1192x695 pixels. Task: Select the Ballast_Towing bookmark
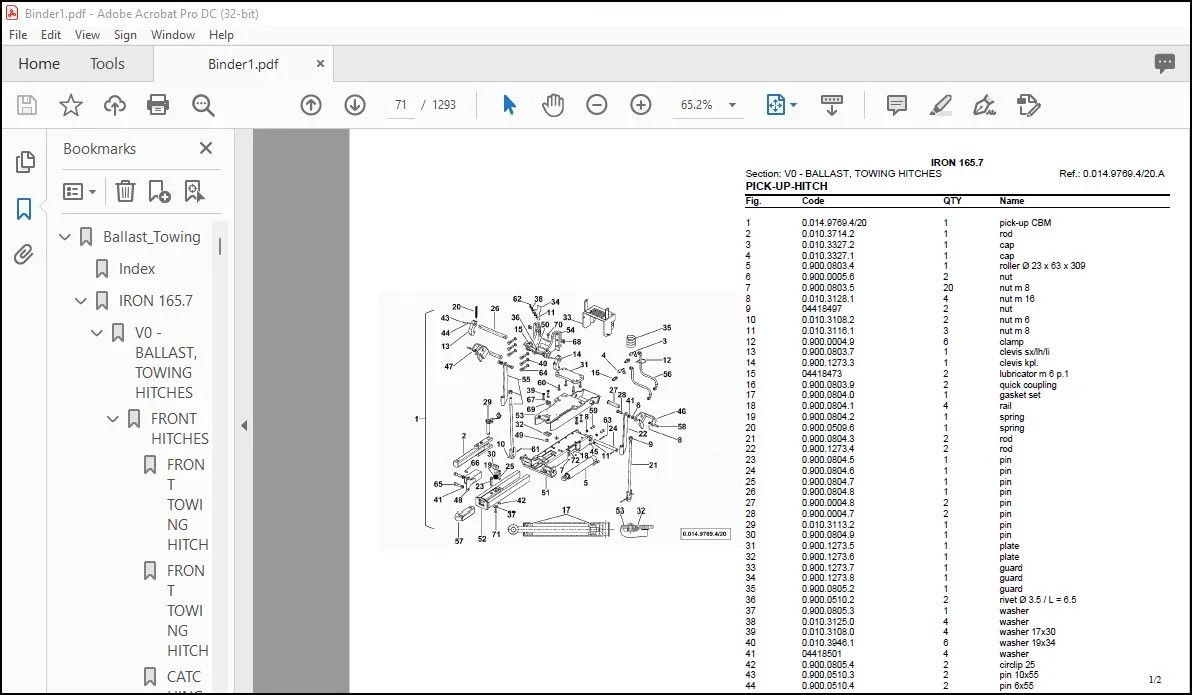pyautogui.click(x=152, y=236)
